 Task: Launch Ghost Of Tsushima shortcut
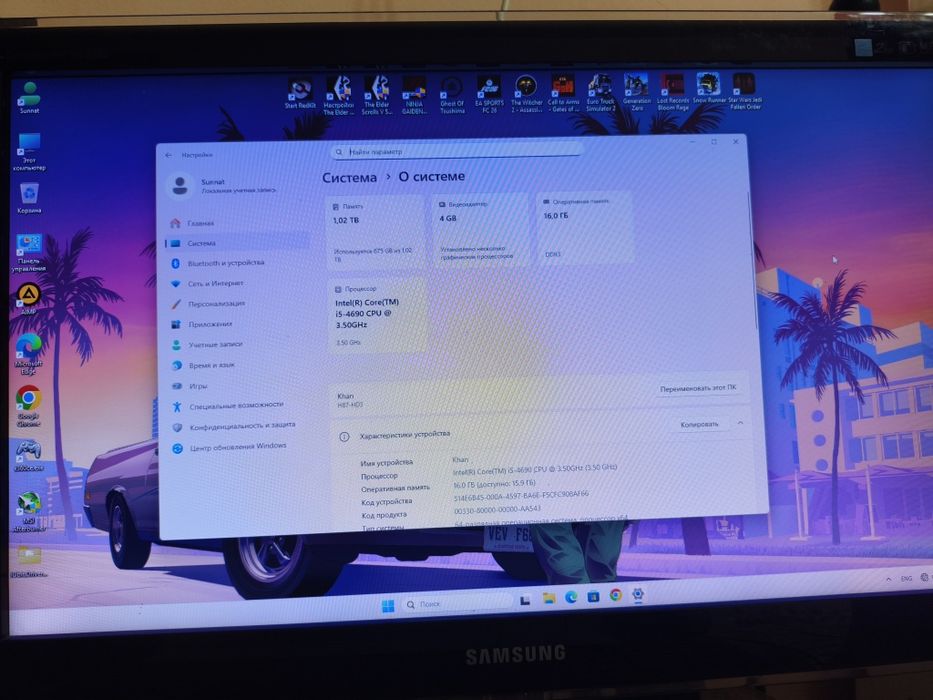[x=452, y=95]
